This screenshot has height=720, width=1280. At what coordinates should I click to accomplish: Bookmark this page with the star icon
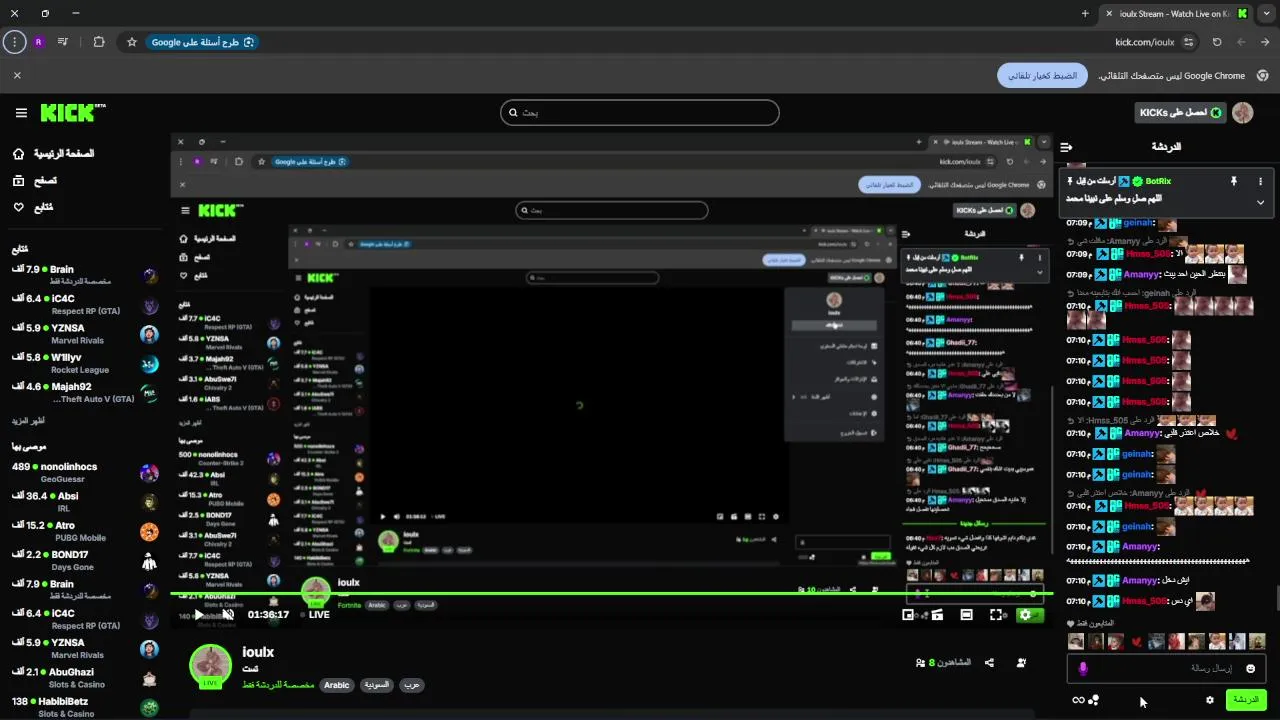tap(131, 42)
